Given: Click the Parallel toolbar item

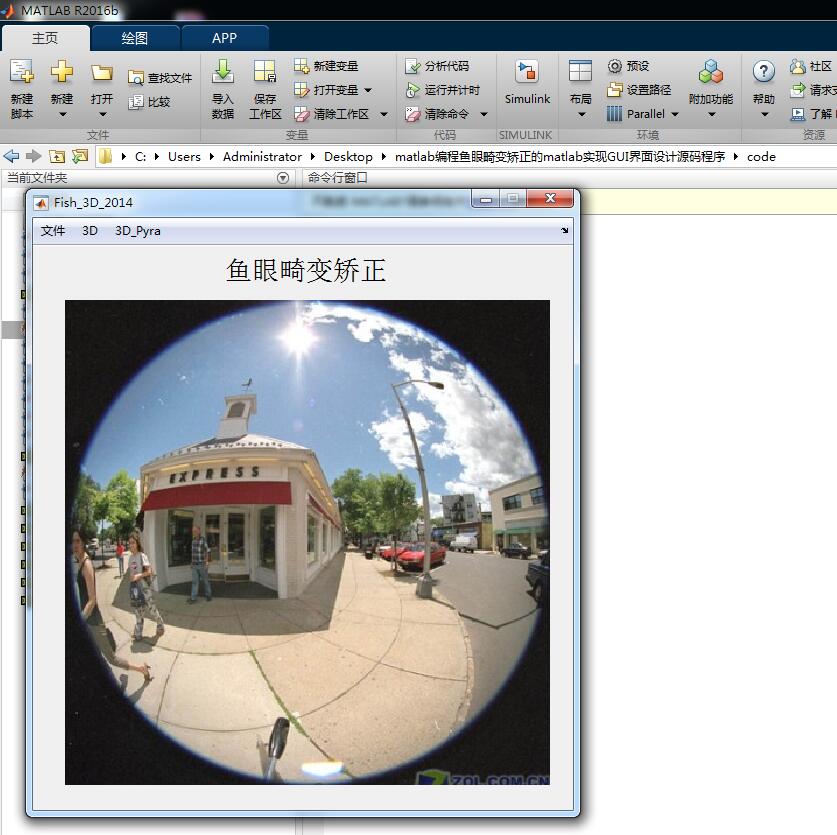Looking at the screenshot, I should [636, 114].
